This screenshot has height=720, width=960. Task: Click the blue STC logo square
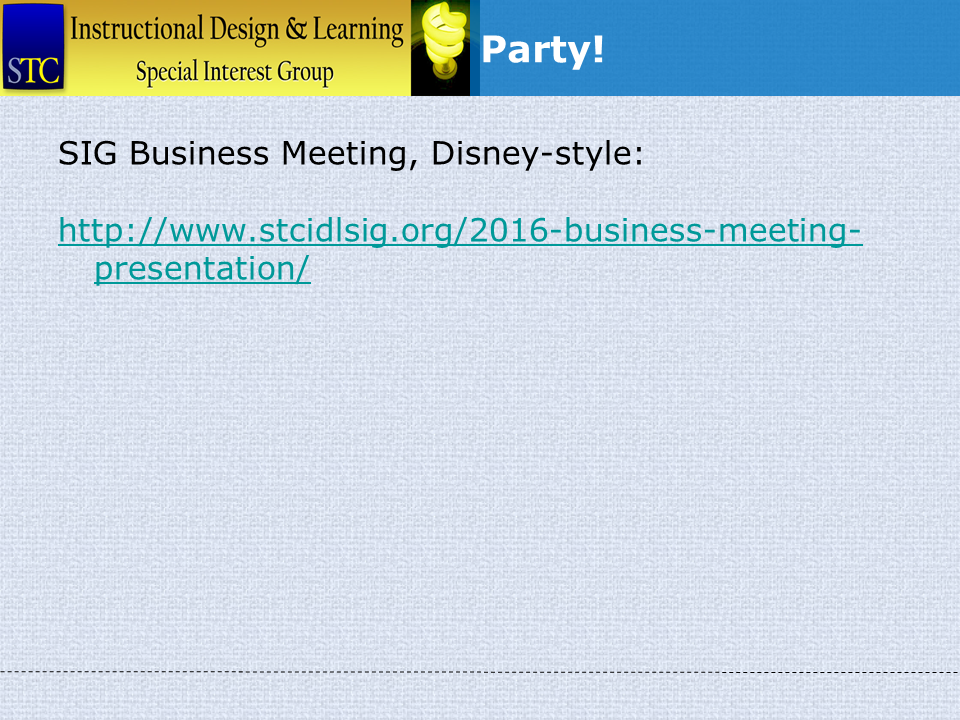pyautogui.click(x=33, y=47)
